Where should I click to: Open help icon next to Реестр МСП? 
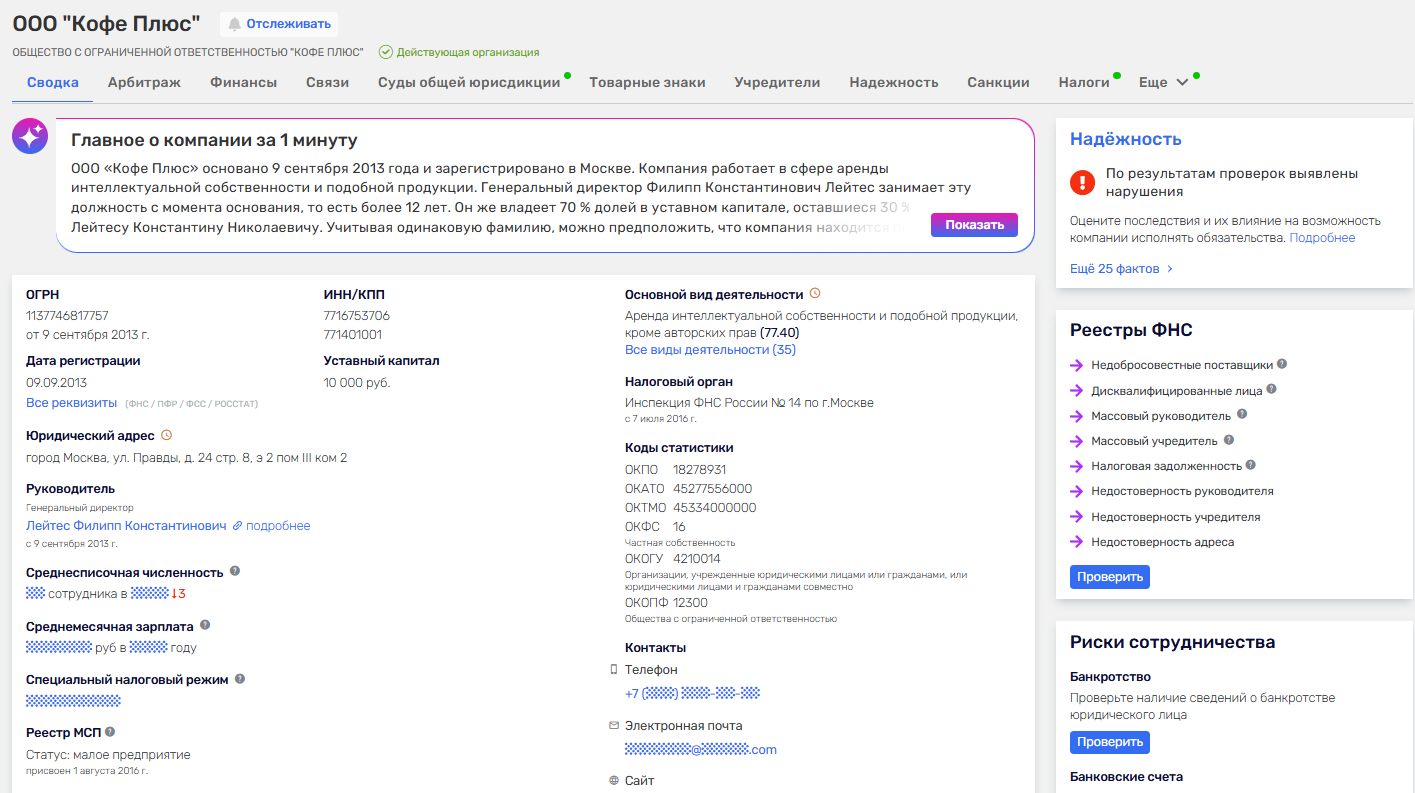point(110,732)
